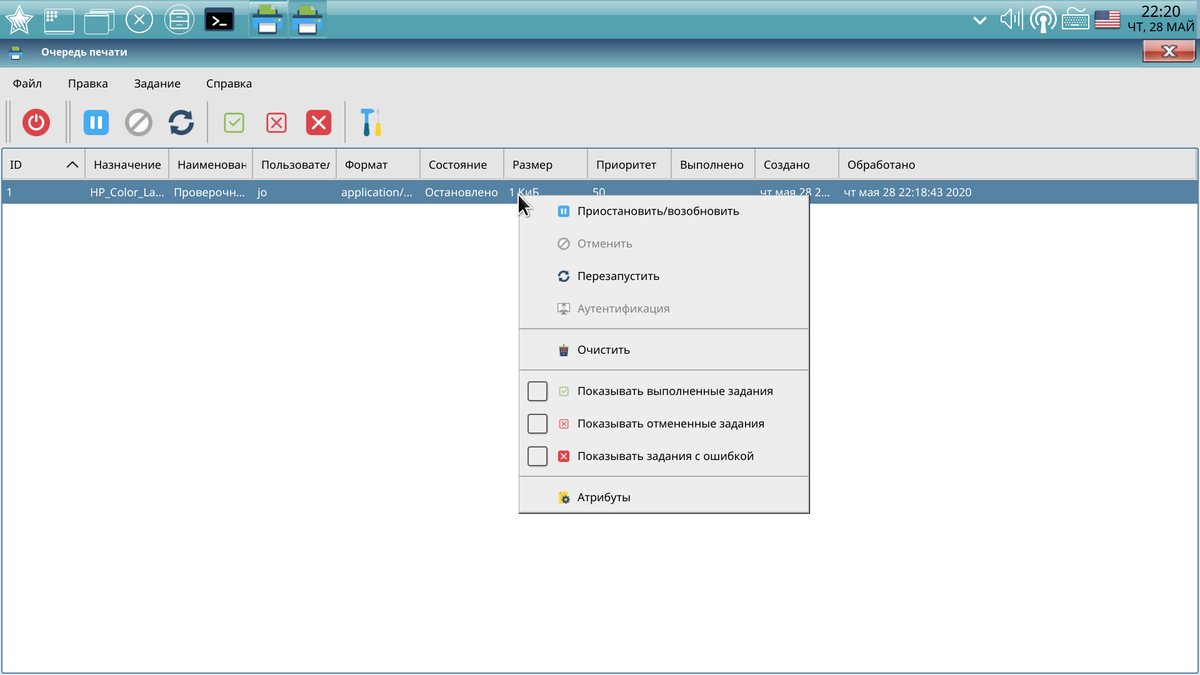Image resolution: width=1200 pixels, height=675 pixels.
Task: Sort by the Размер column header
Action: pos(546,164)
